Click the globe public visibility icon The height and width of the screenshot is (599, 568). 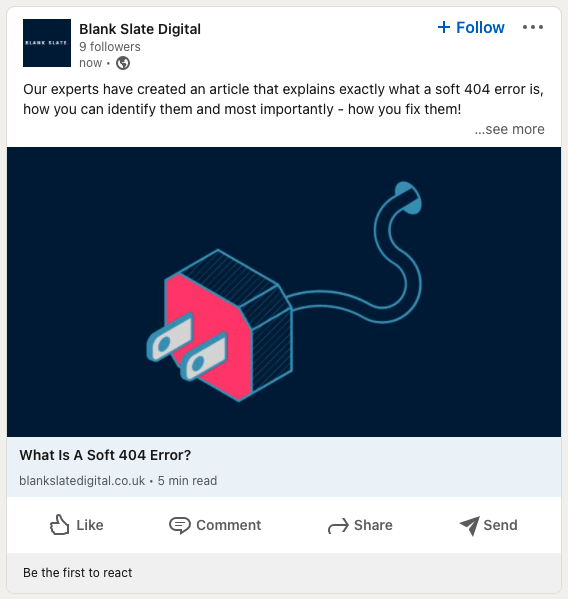click(x=123, y=63)
